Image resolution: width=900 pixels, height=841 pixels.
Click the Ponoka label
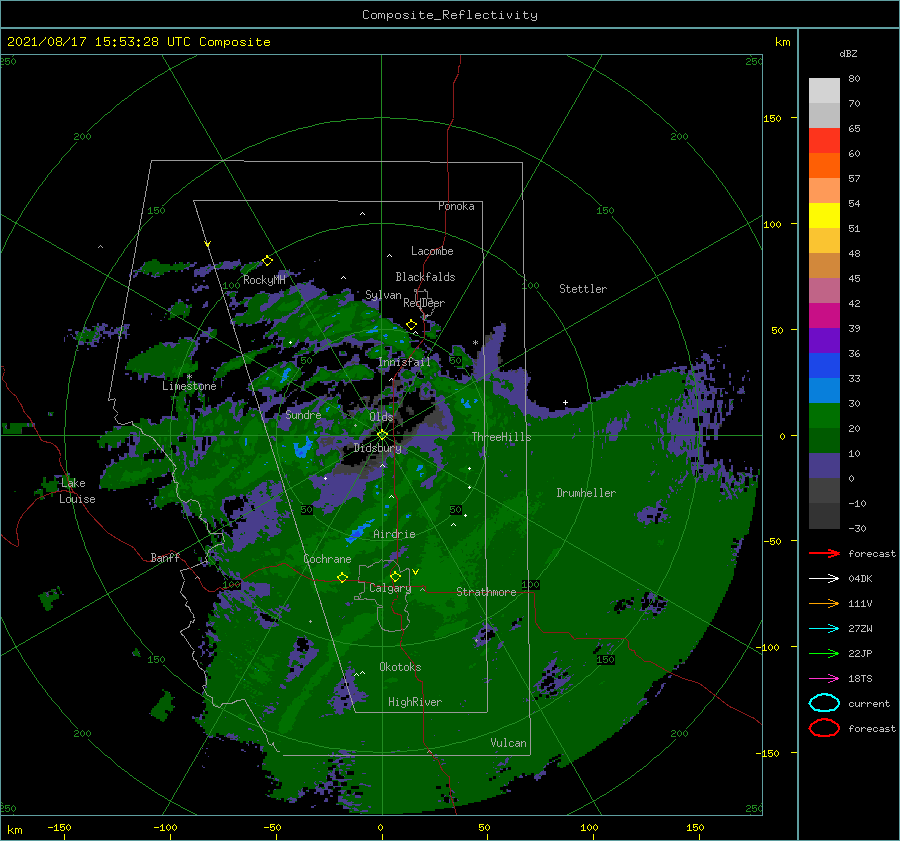point(456,206)
